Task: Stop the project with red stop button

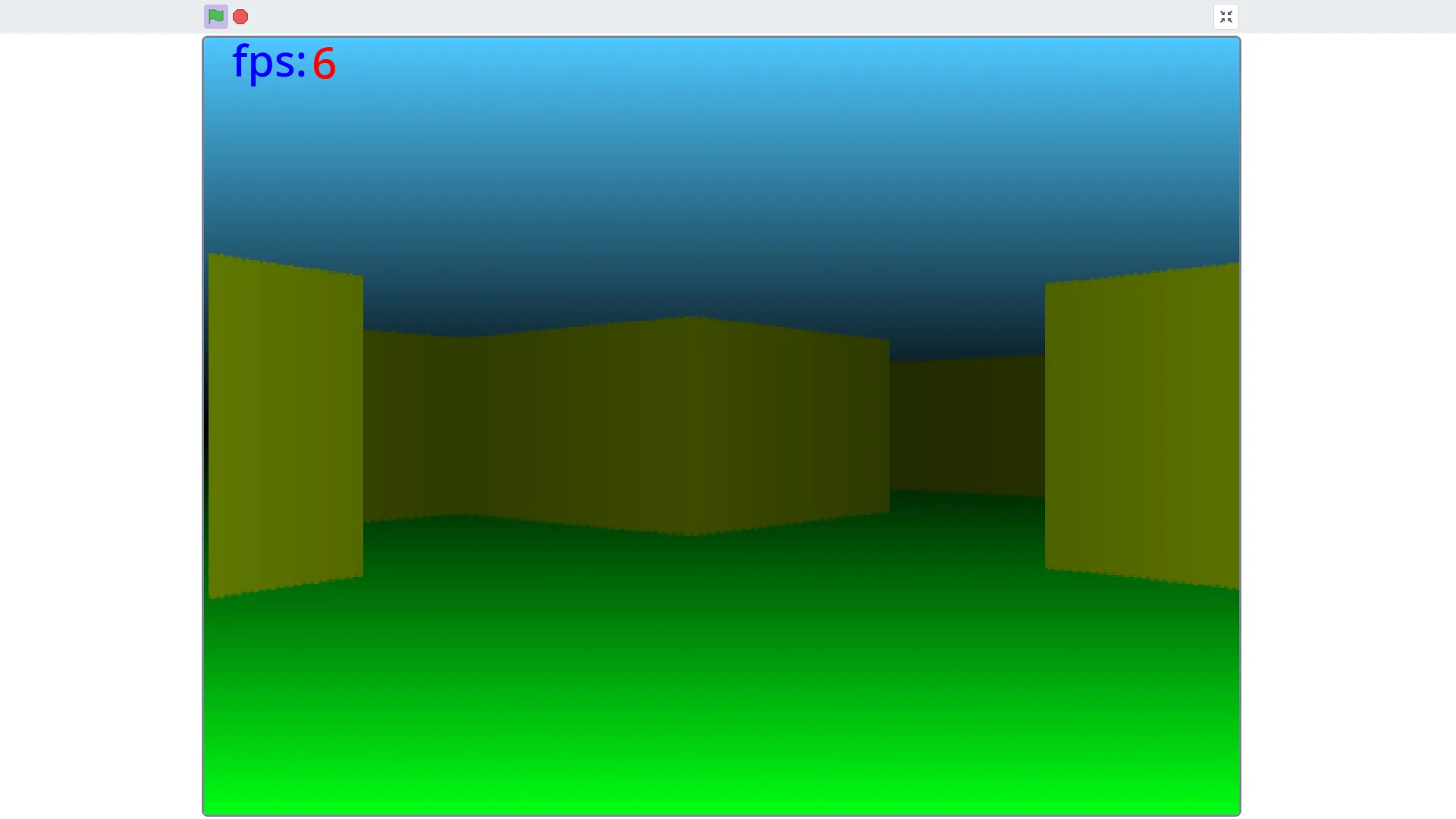Action: pos(240,17)
